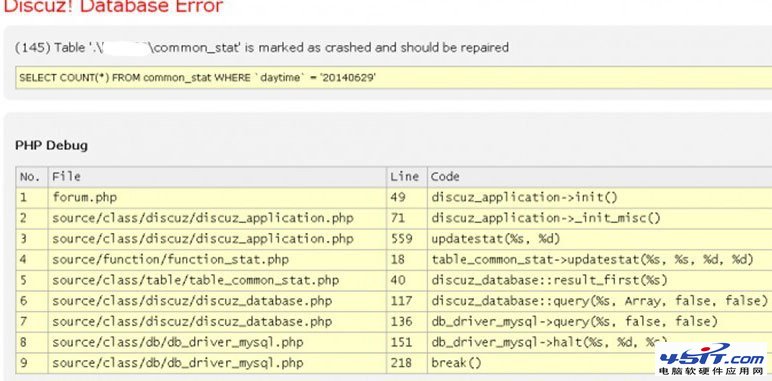Select line number 151 cell
Image resolution: width=772 pixels, height=381 pixels.
407,342
